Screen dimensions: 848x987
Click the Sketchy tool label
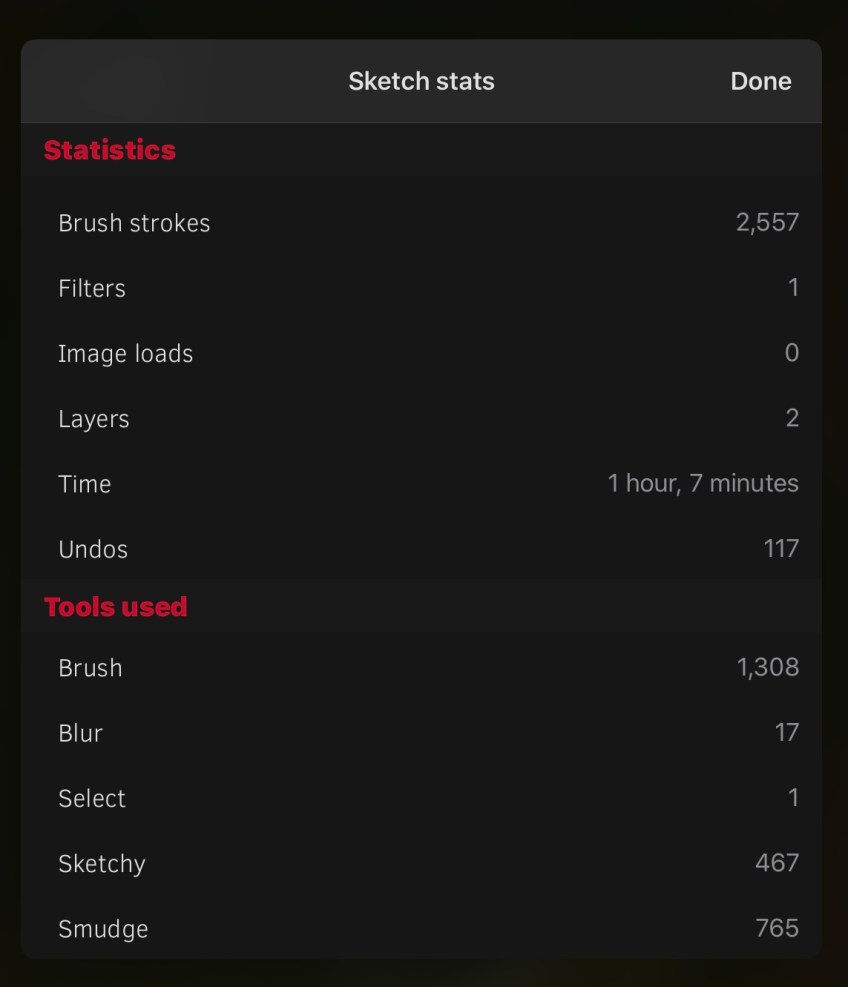102,863
